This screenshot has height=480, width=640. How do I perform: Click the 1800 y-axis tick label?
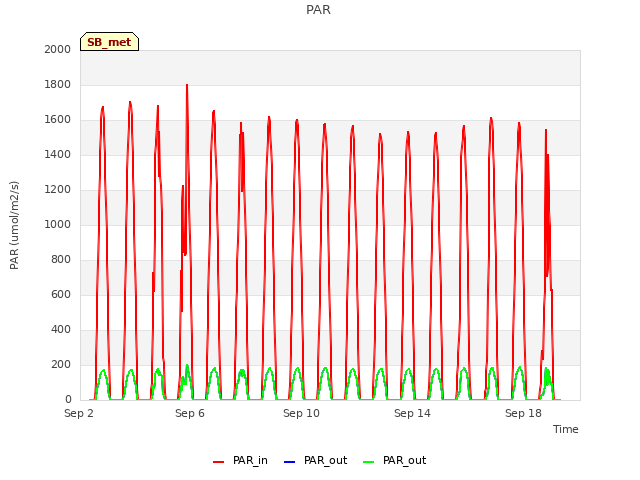(58, 84)
